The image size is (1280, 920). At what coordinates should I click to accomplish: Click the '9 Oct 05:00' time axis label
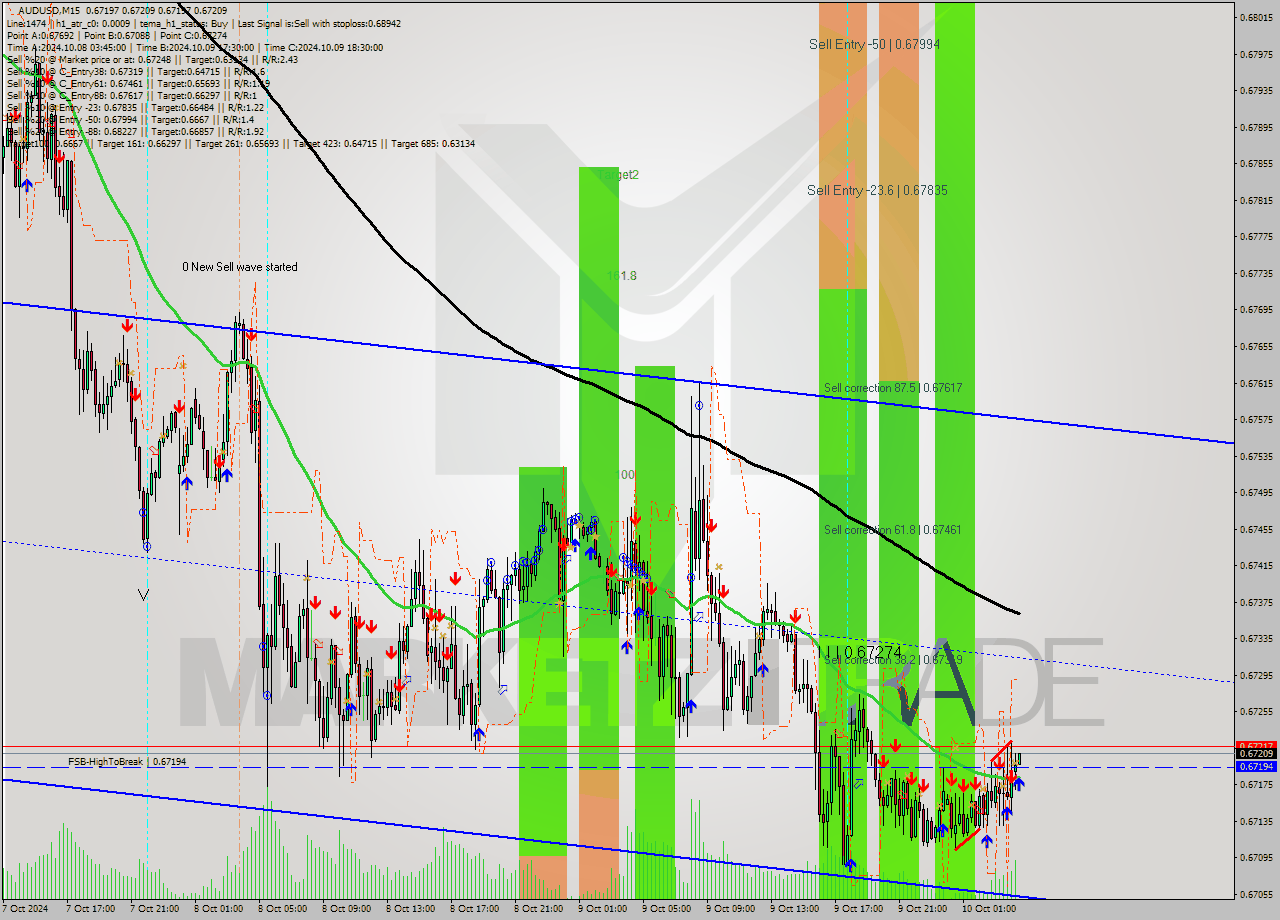click(666, 909)
